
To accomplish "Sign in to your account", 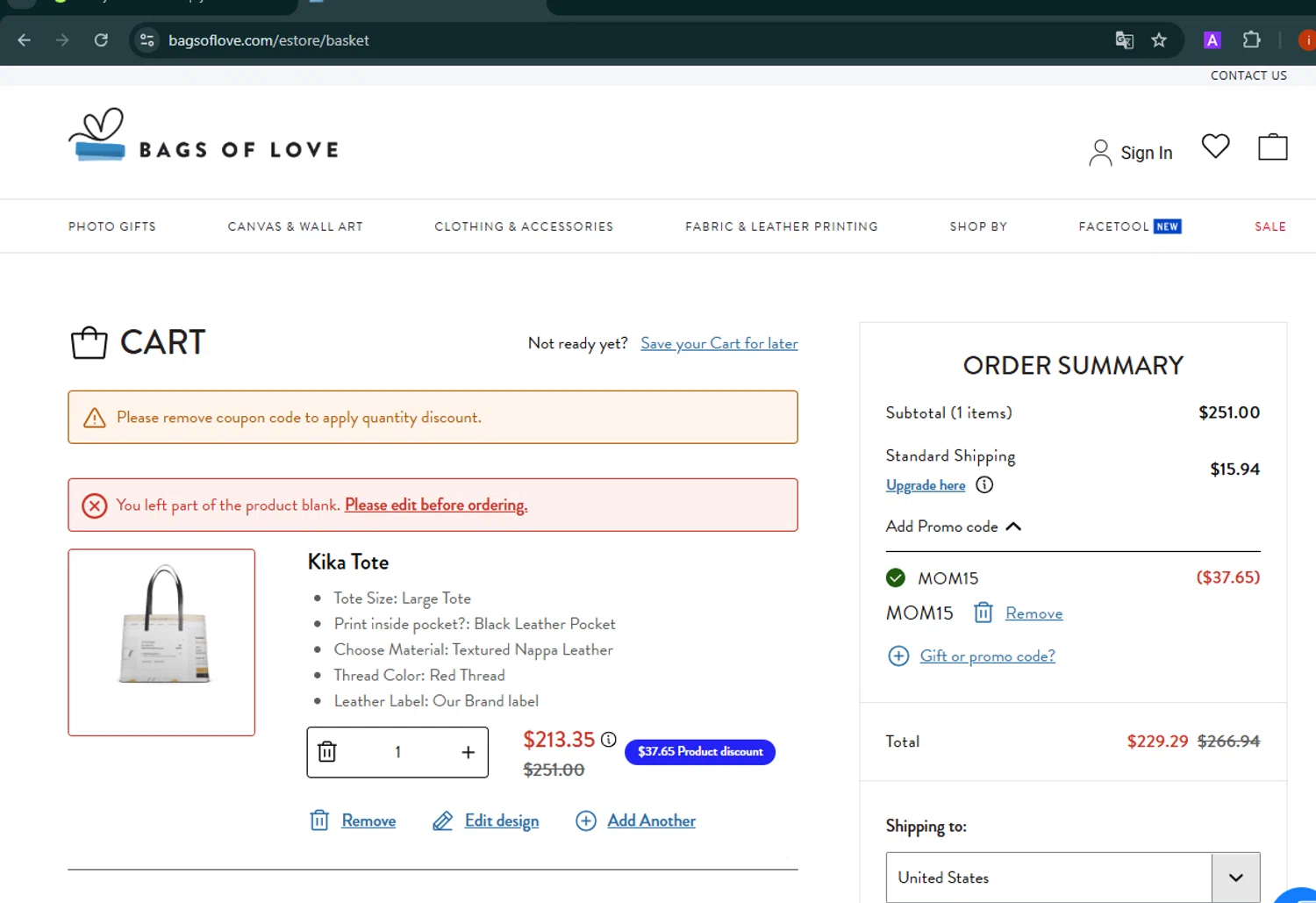I will 1130,153.
